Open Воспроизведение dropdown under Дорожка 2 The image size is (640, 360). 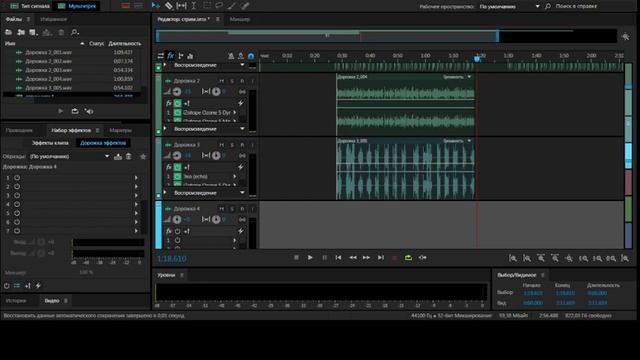pyautogui.click(x=209, y=129)
